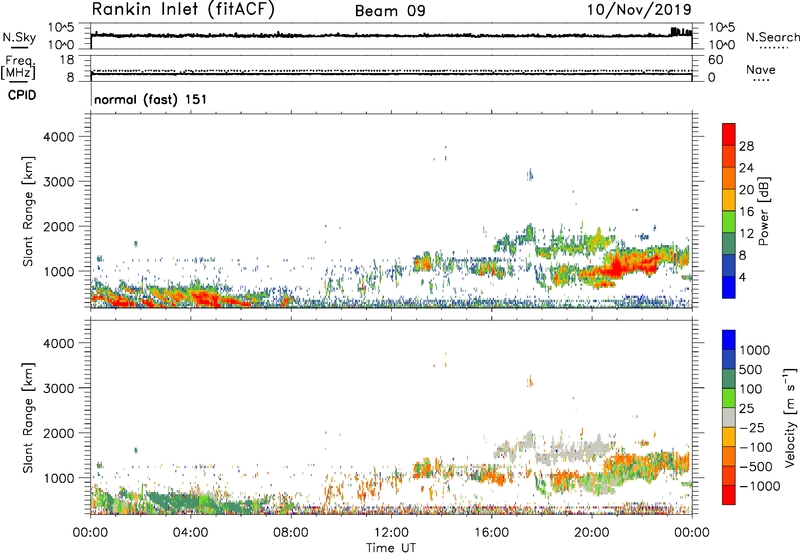800x554 pixels.
Task: Click the 'N.Search' legend label
Action: tap(773, 37)
